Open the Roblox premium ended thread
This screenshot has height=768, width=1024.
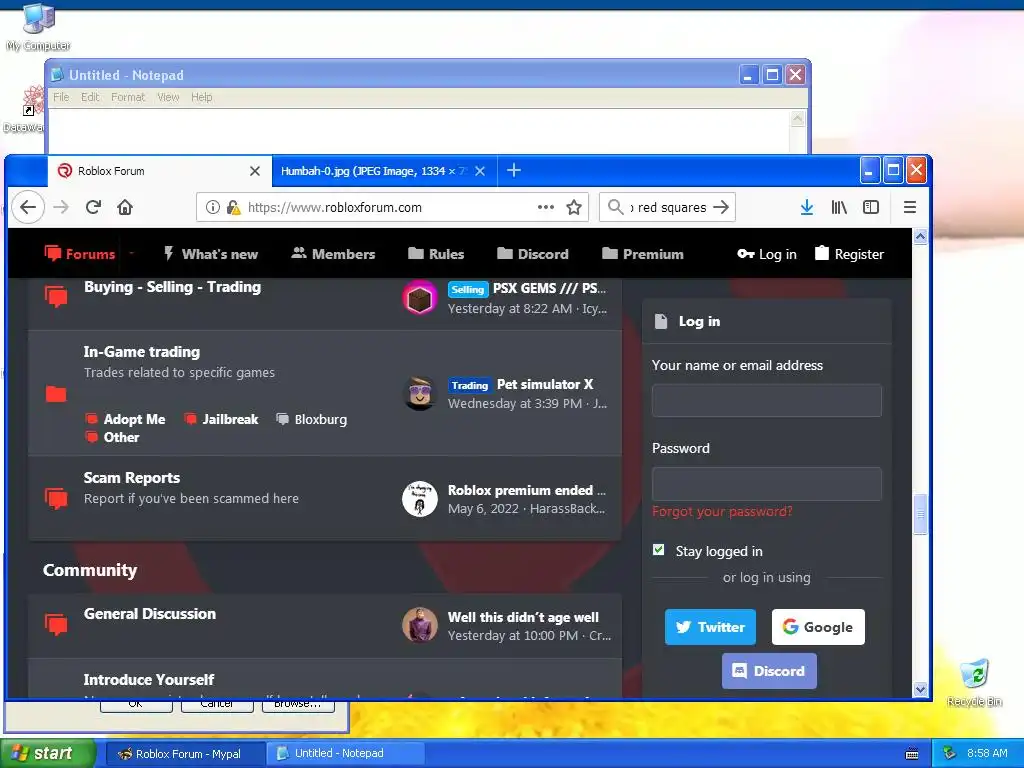click(x=526, y=490)
